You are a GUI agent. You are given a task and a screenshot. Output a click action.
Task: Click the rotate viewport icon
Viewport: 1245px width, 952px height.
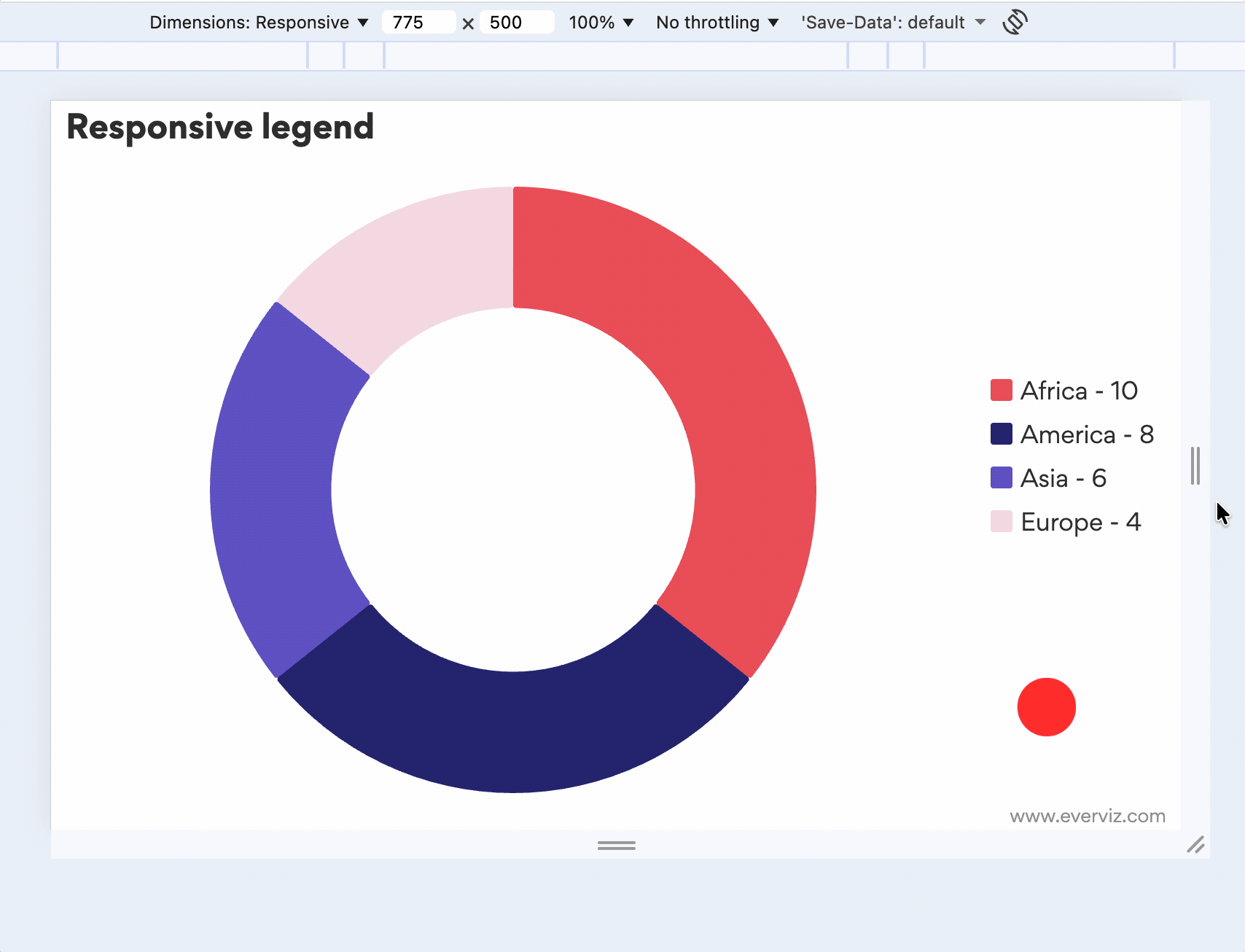1015,22
